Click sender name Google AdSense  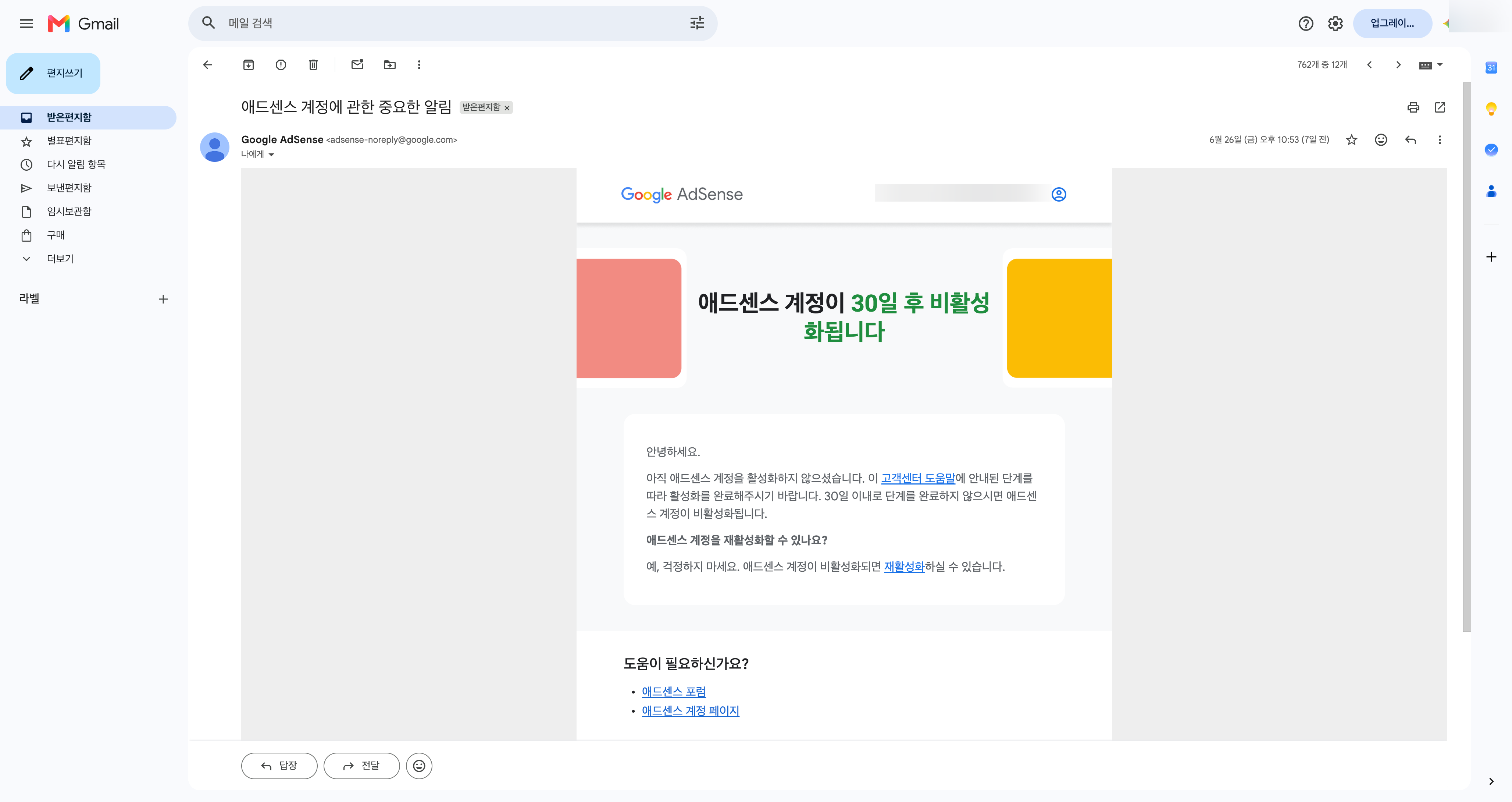[282, 140]
